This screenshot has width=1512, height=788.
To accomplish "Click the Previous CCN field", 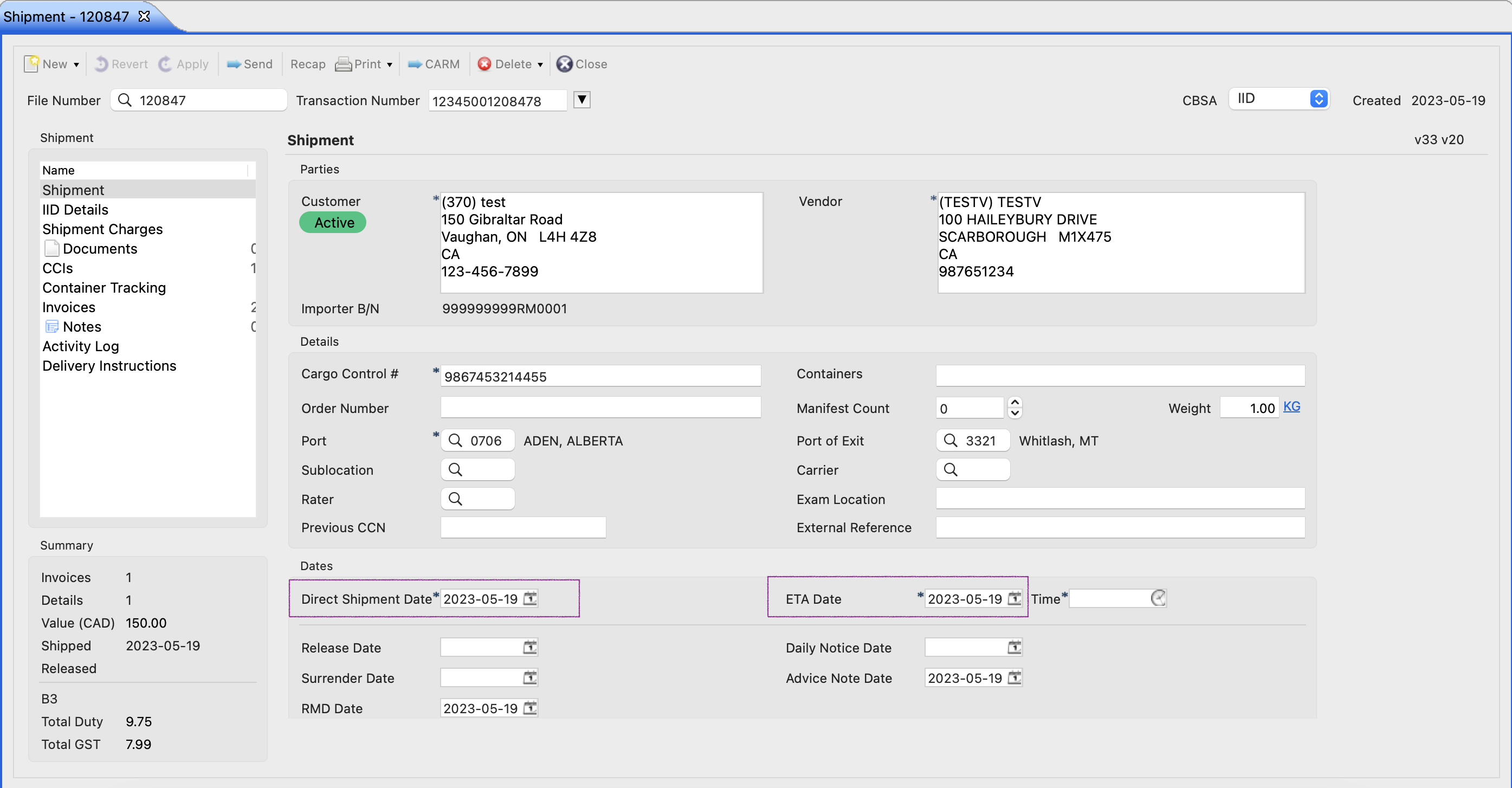I will tap(523, 527).
